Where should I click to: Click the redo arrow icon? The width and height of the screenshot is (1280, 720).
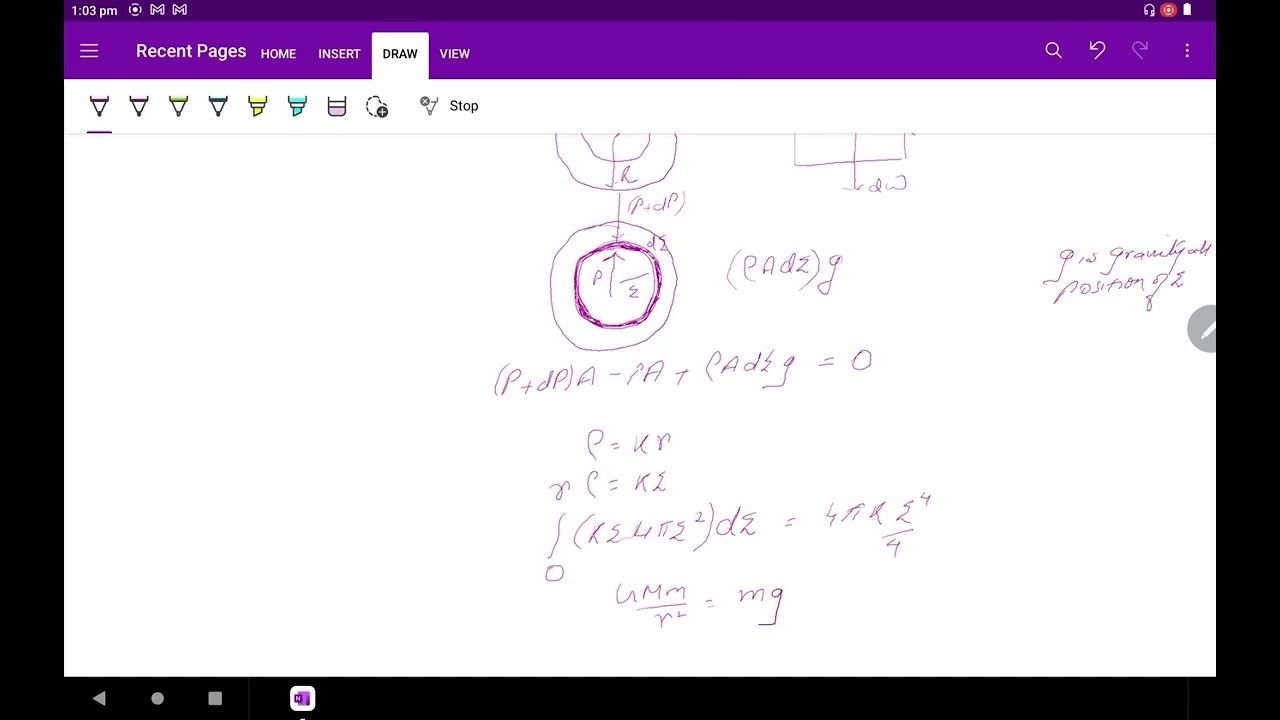tap(1140, 50)
